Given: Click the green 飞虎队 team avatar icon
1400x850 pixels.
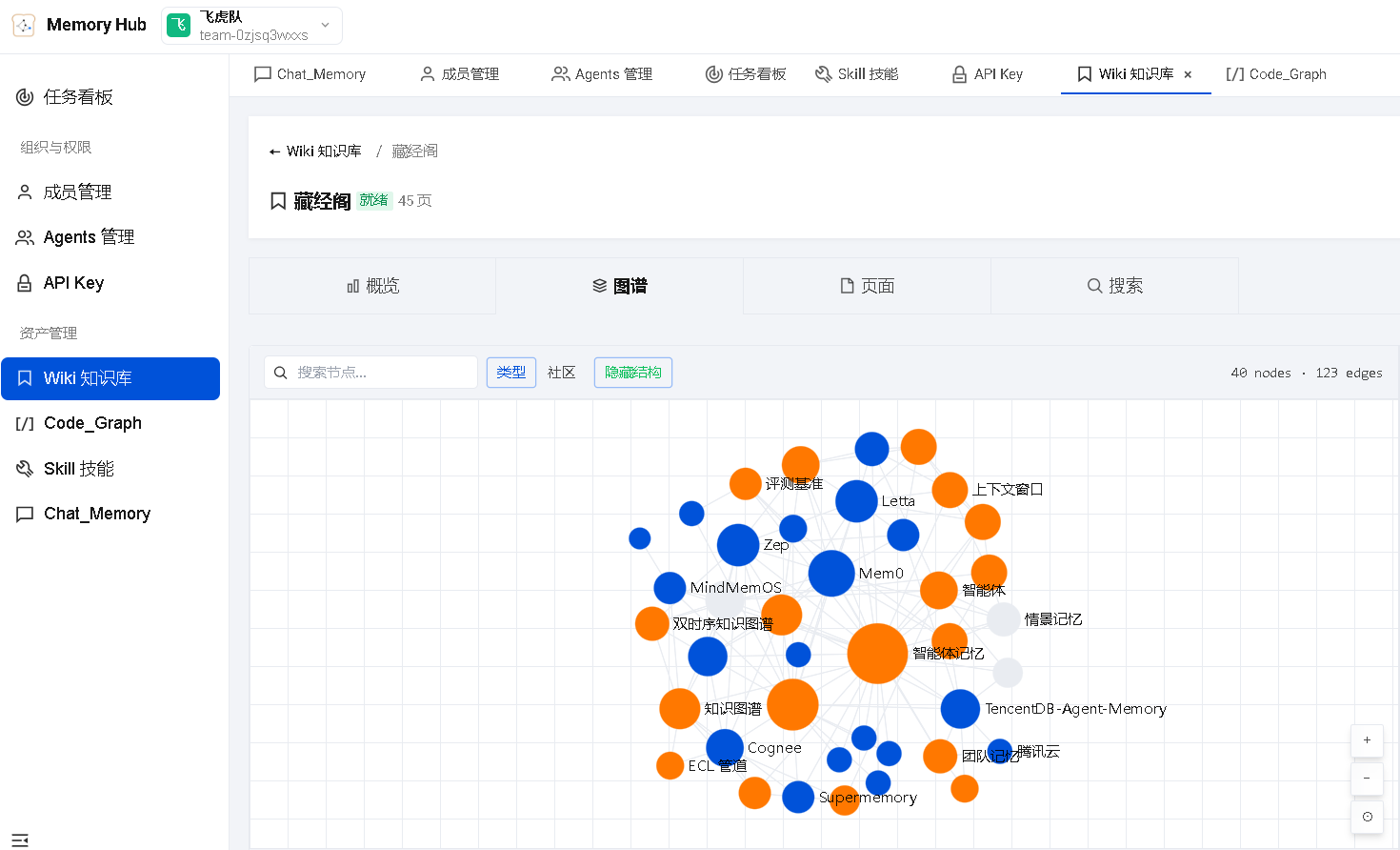Looking at the screenshot, I should click(x=179, y=26).
